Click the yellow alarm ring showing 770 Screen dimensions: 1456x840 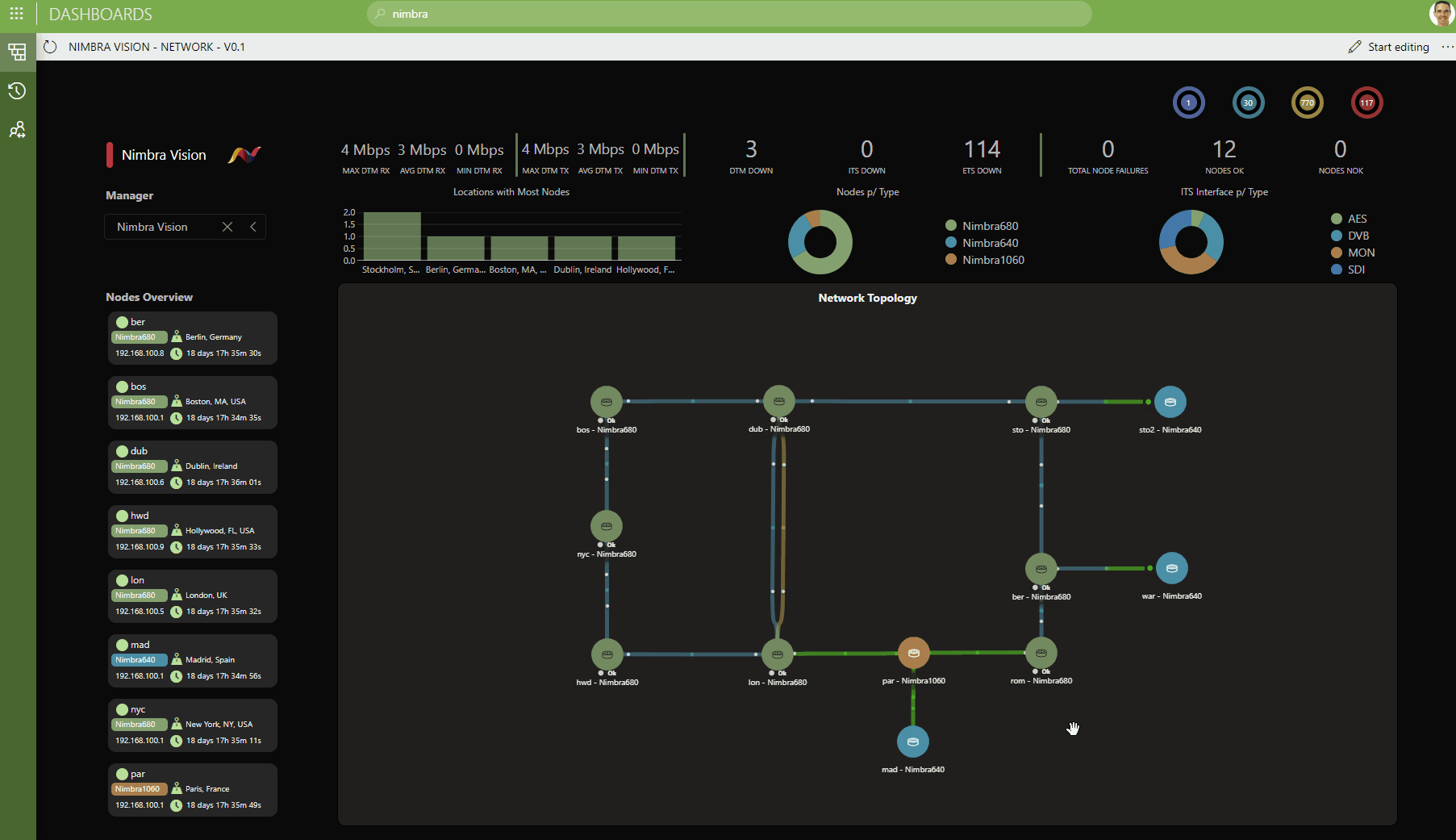click(x=1308, y=102)
